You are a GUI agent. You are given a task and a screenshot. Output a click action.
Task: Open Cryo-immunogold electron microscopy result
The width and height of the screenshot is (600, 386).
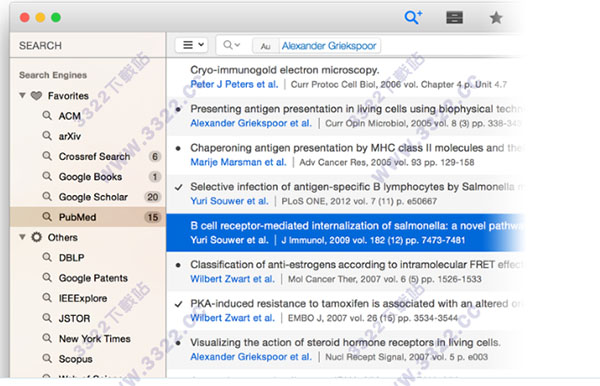[285, 70]
